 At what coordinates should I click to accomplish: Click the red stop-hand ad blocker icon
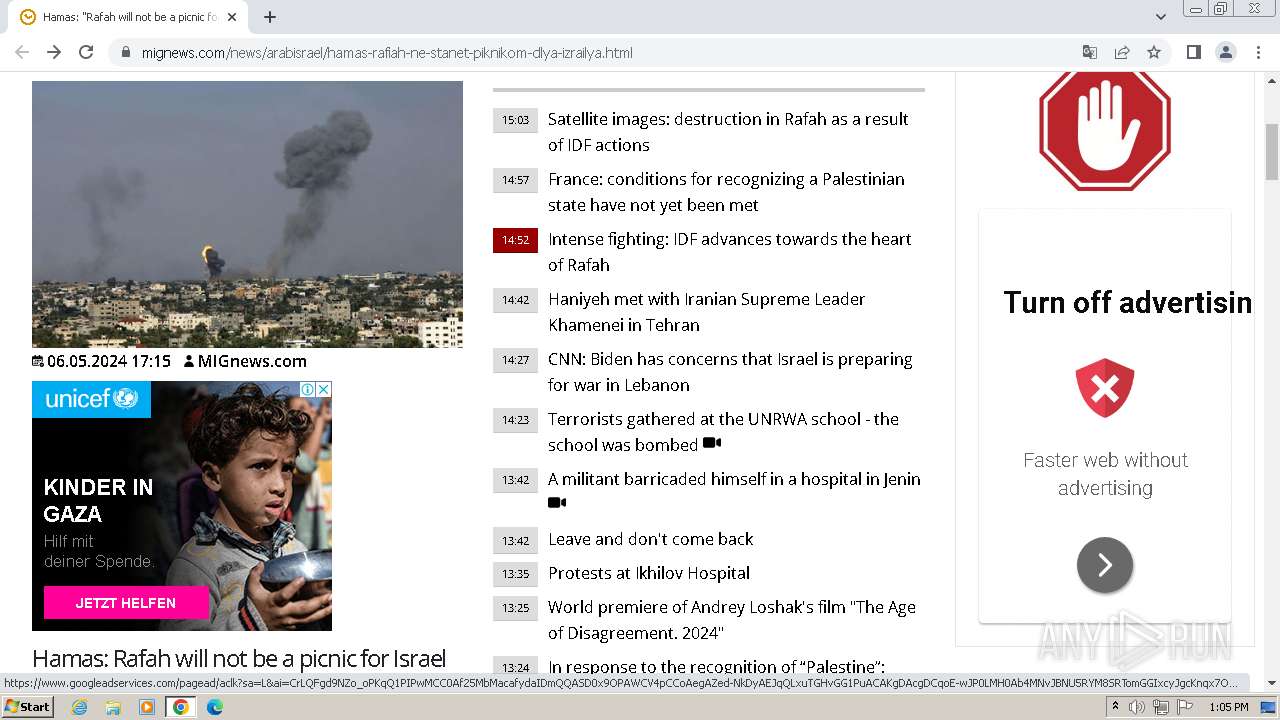pos(1104,129)
